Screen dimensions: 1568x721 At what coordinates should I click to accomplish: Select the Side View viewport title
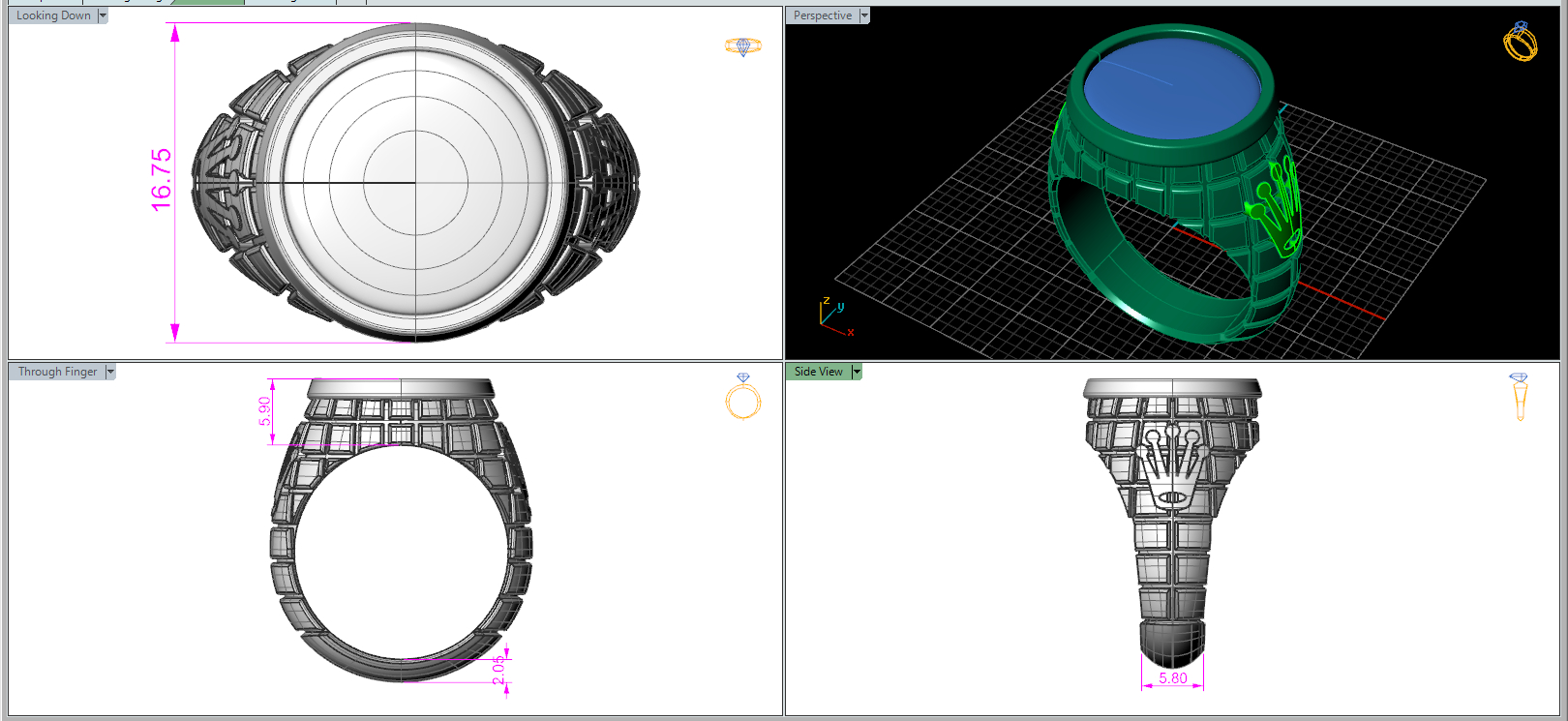tap(819, 372)
